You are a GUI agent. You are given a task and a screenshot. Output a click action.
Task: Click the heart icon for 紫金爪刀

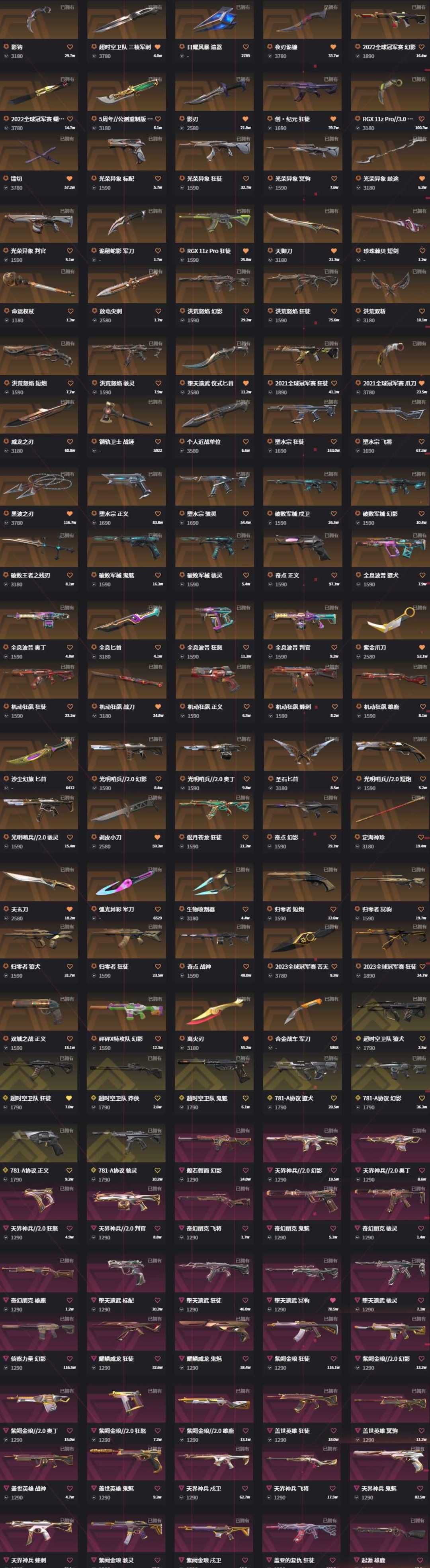422,648
